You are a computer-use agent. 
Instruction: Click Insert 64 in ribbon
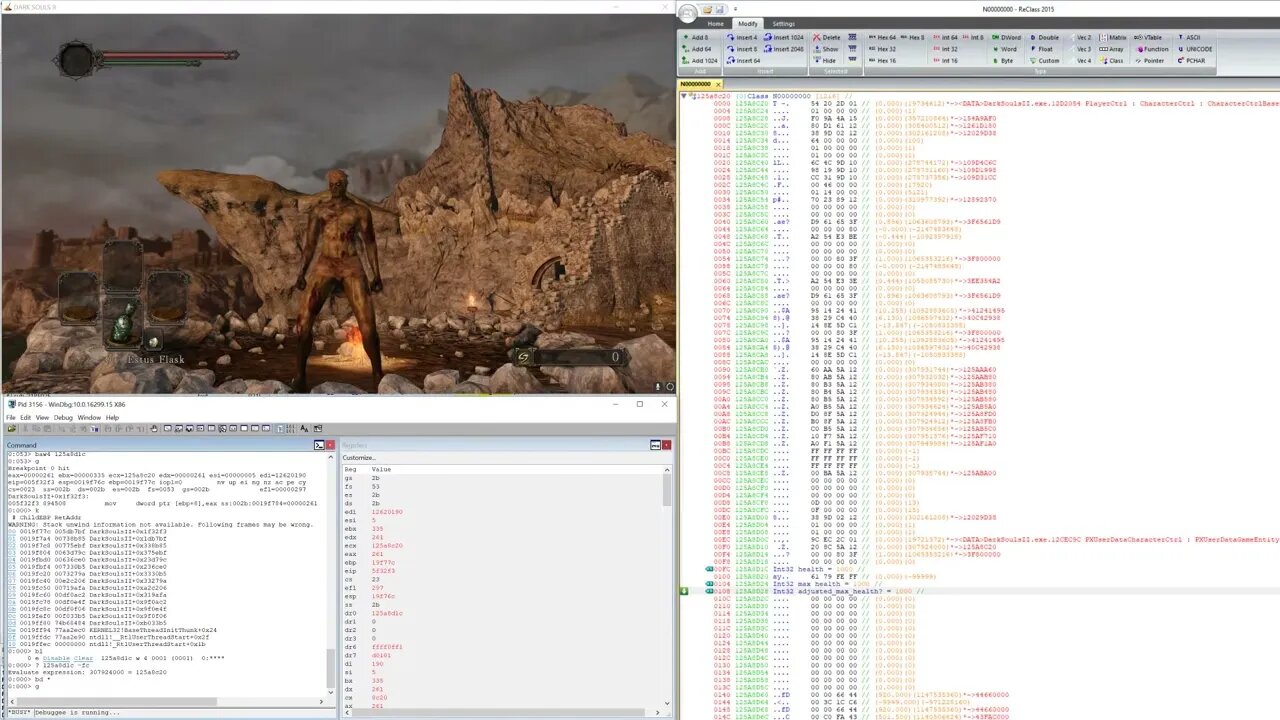coord(743,61)
